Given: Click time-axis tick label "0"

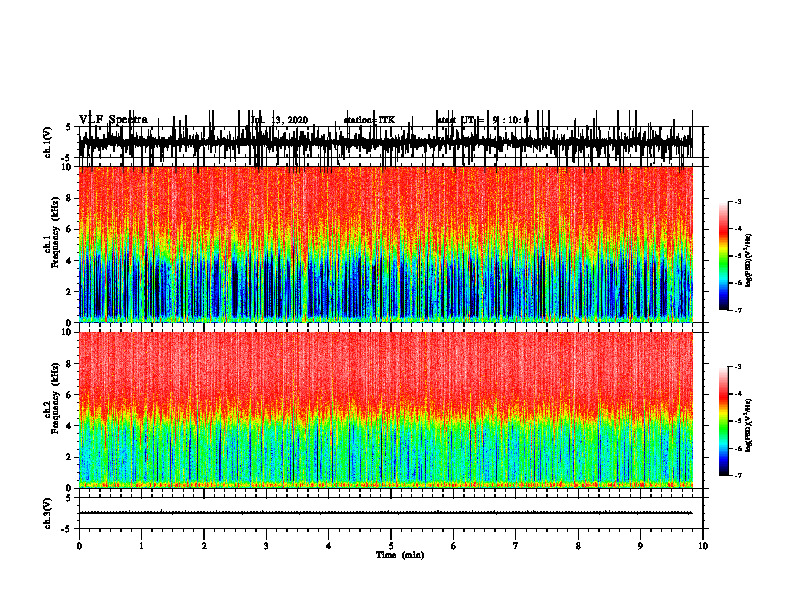Looking at the screenshot, I should 79,546.
